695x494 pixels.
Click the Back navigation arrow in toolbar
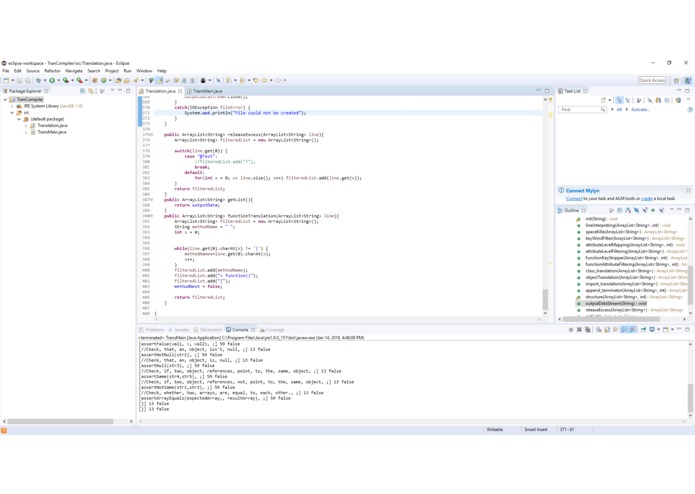265,80
